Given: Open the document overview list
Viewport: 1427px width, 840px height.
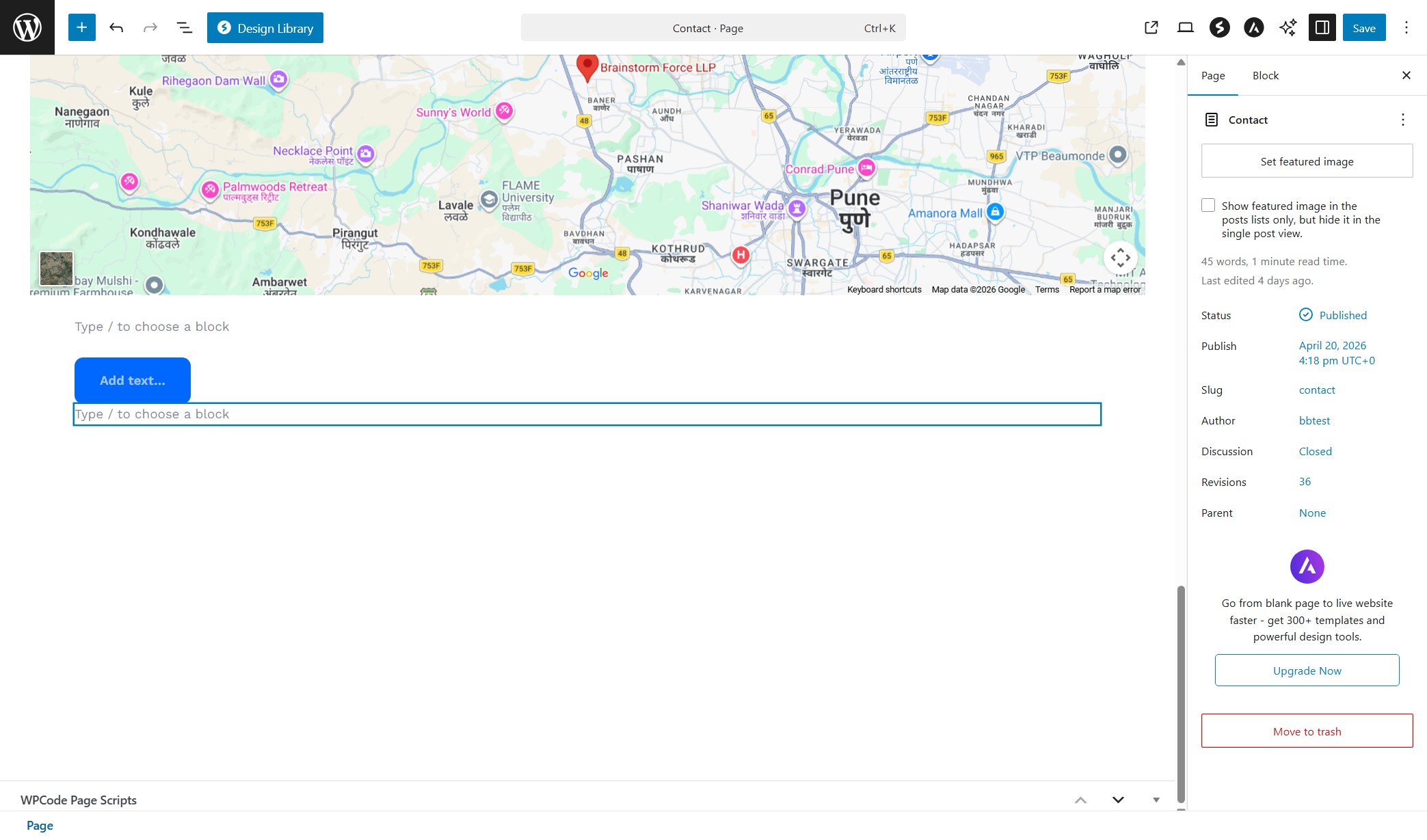Looking at the screenshot, I should coord(185,27).
